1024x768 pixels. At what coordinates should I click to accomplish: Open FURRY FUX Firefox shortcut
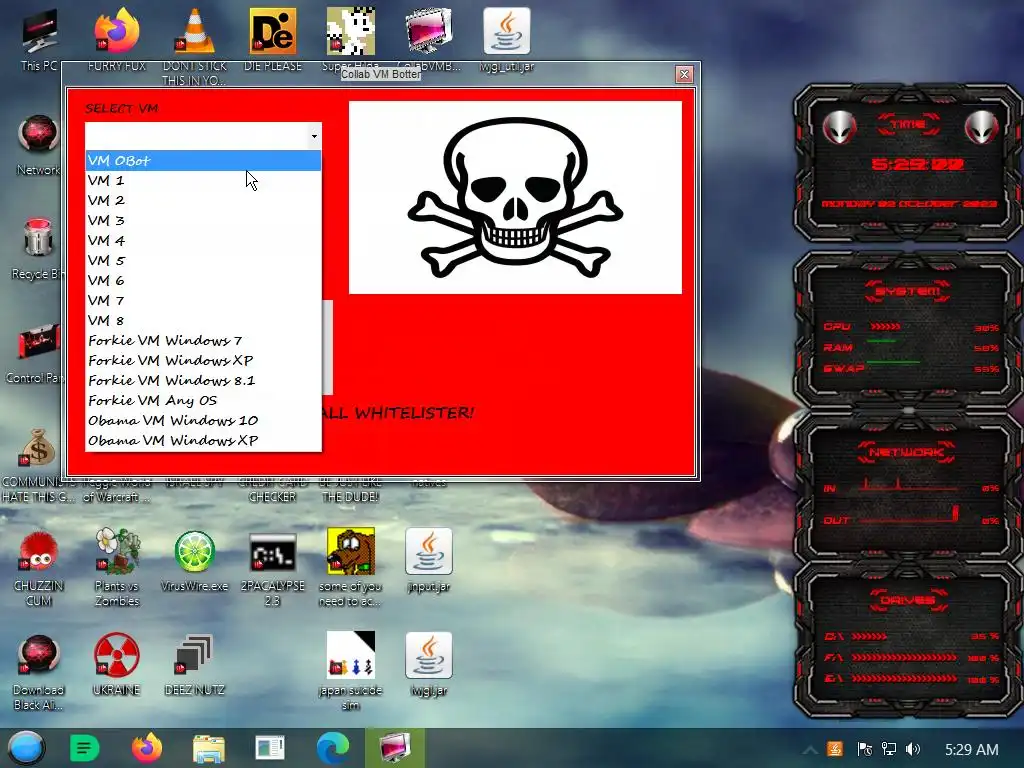point(117,39)
